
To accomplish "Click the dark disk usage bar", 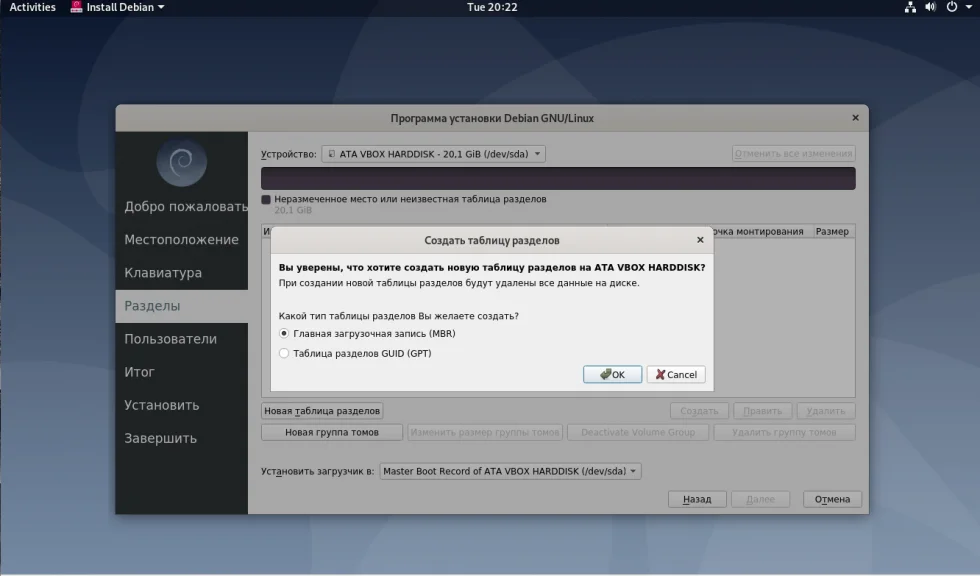I will pos(558,178).
